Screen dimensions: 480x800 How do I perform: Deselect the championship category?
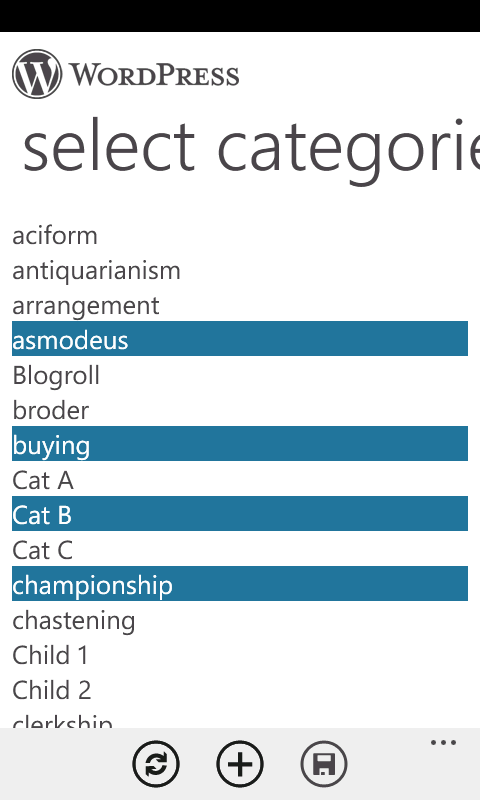pos(240,584)
